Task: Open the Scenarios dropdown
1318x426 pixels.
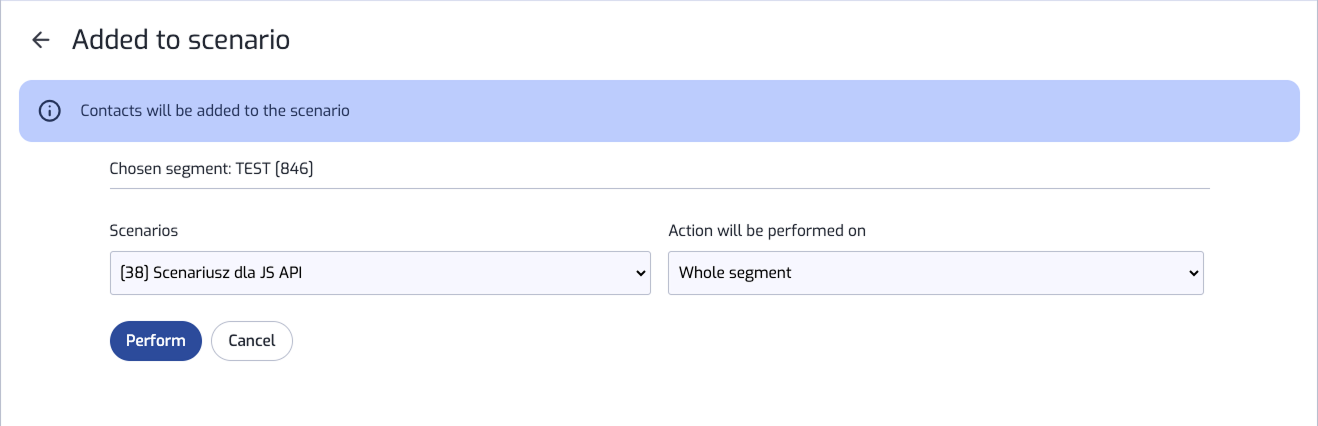Action: point(380,273)
